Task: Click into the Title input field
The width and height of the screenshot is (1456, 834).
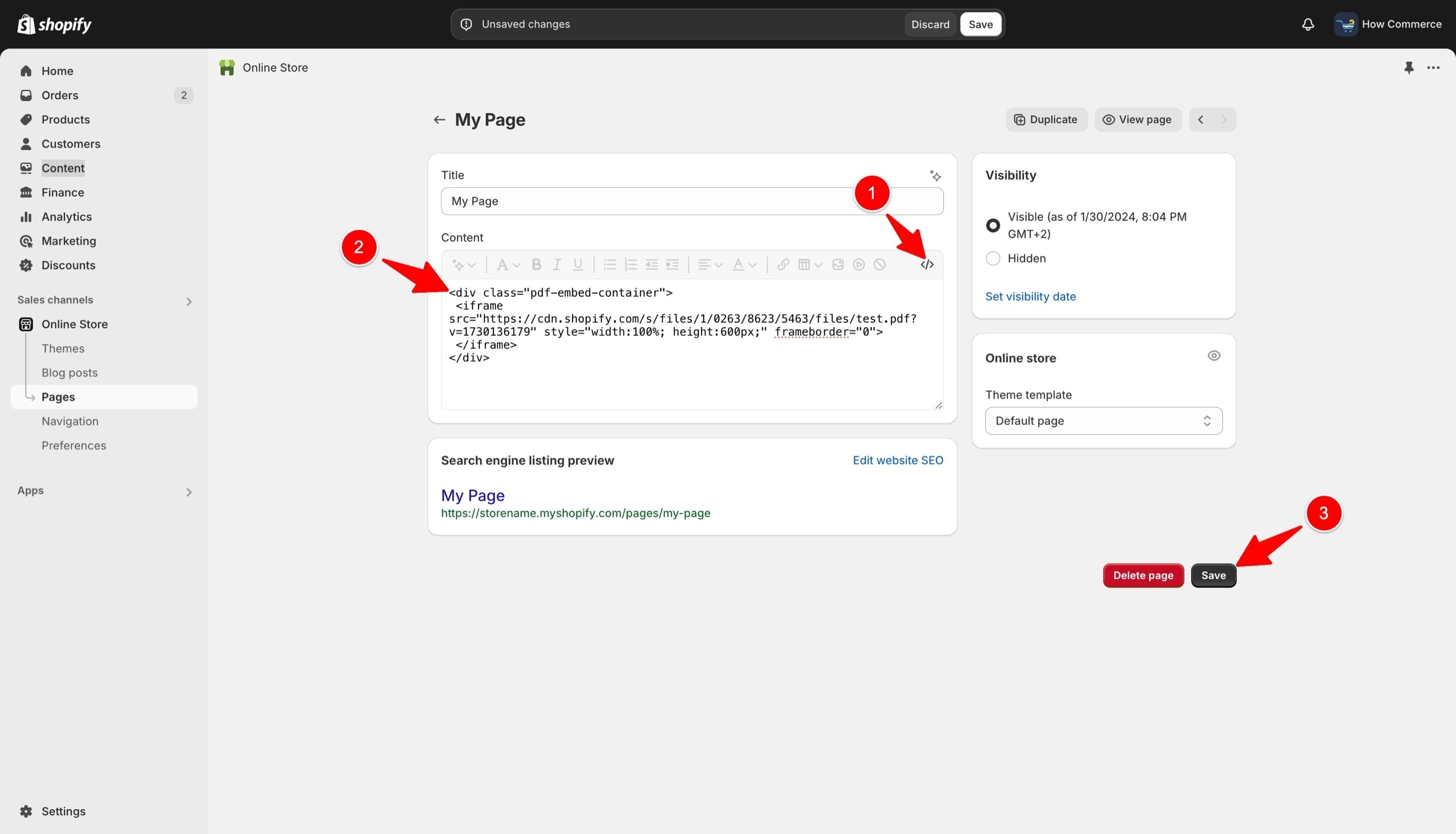Action: click(692, 201)
